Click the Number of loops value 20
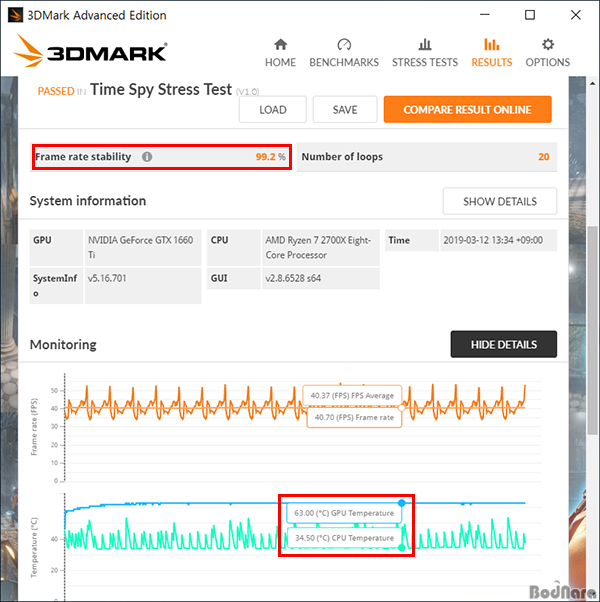Viewport: 600px width, 602px height. point(544,157)
